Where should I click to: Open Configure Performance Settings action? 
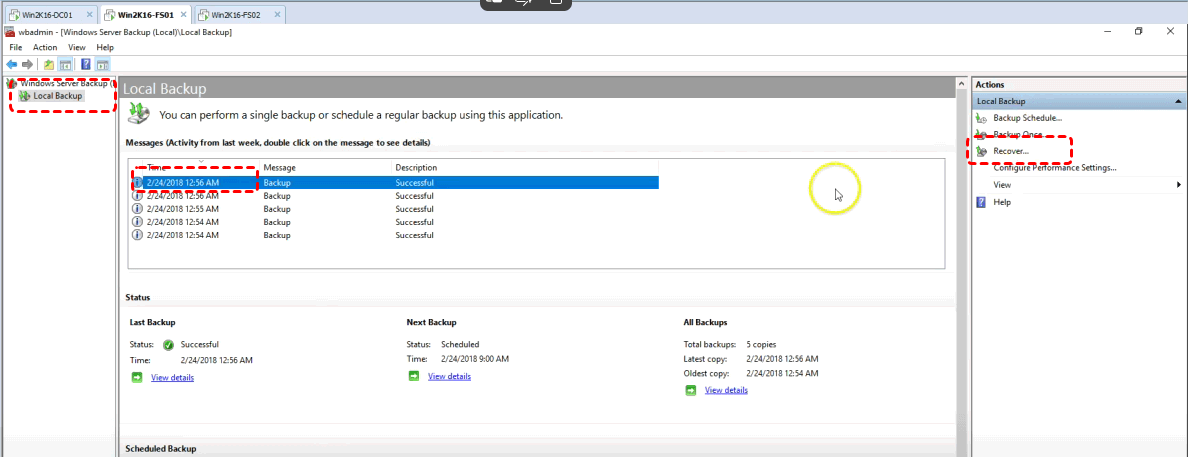pos(1054,168)
